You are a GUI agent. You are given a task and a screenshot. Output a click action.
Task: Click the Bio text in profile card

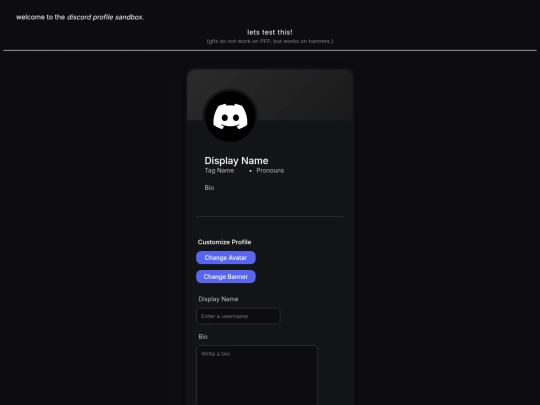pos(209,188)
